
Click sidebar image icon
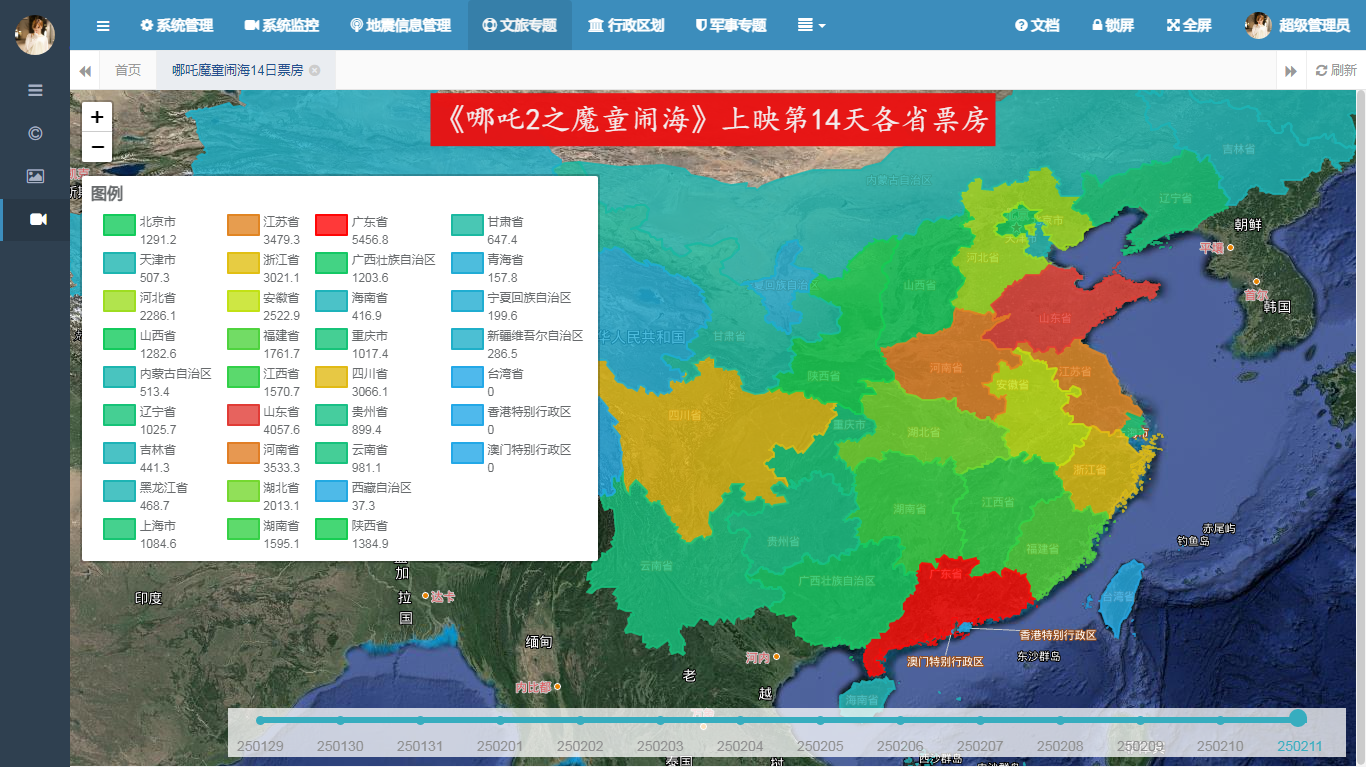coord(35,176)
